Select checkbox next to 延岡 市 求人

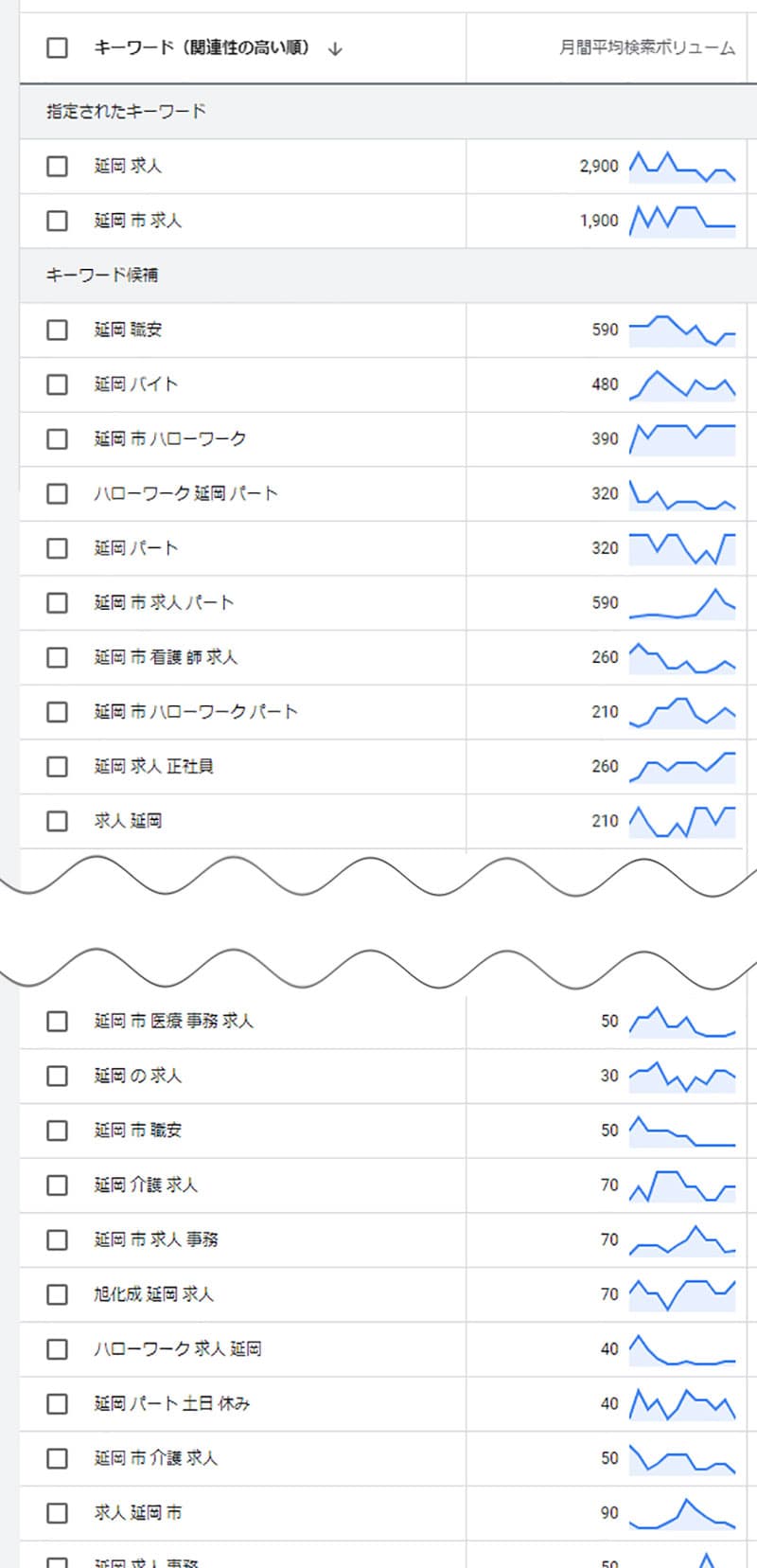58,221
